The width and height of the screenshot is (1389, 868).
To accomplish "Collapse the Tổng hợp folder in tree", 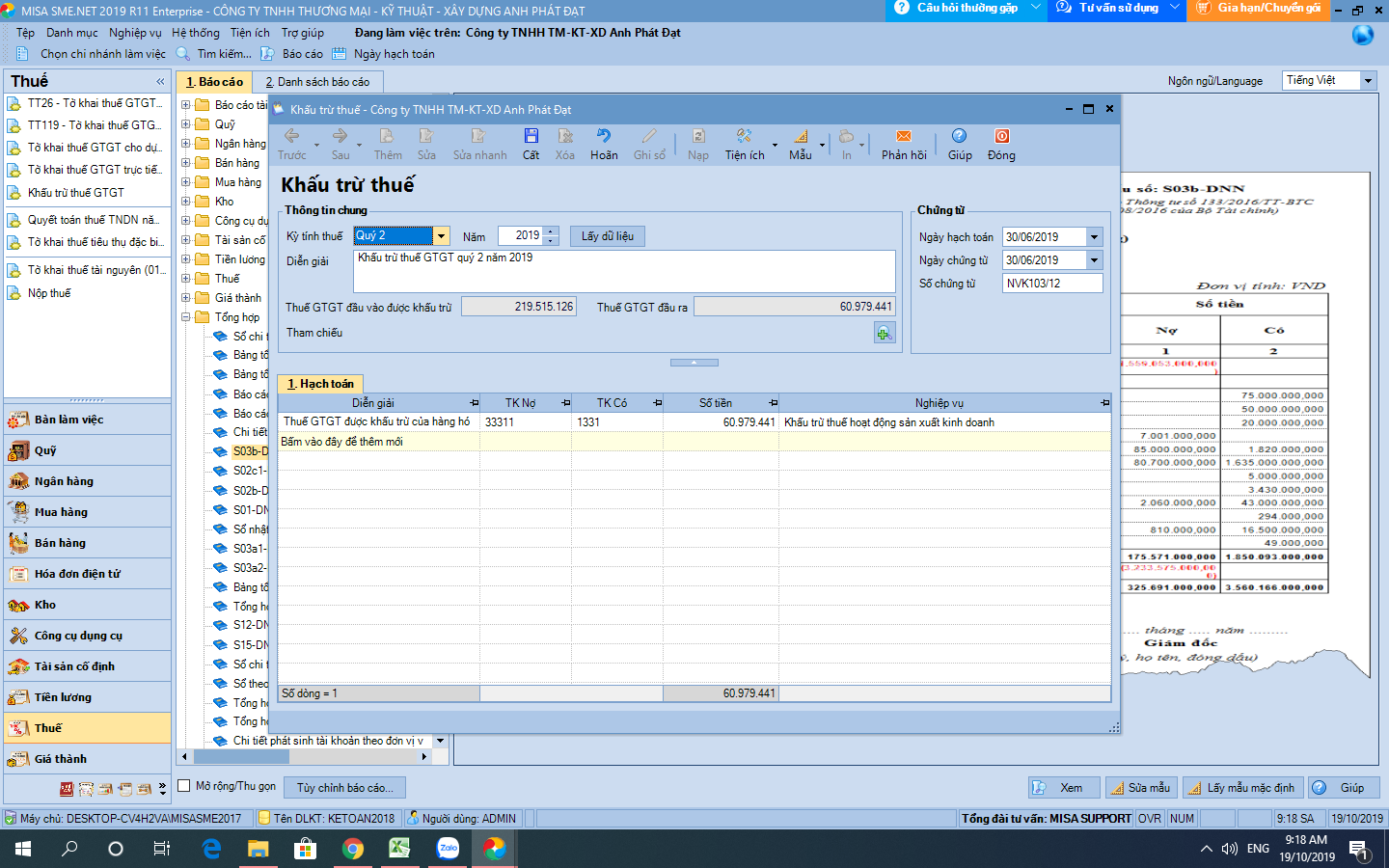I will [186, 317].
